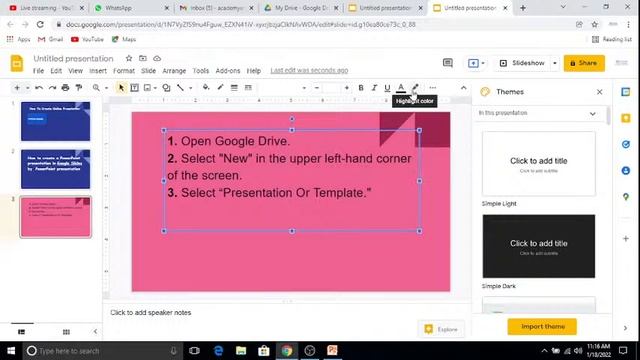Open the Slideshow options dropdown arrow
This screenshot has width=640, height=360.
tap(554, 63)
